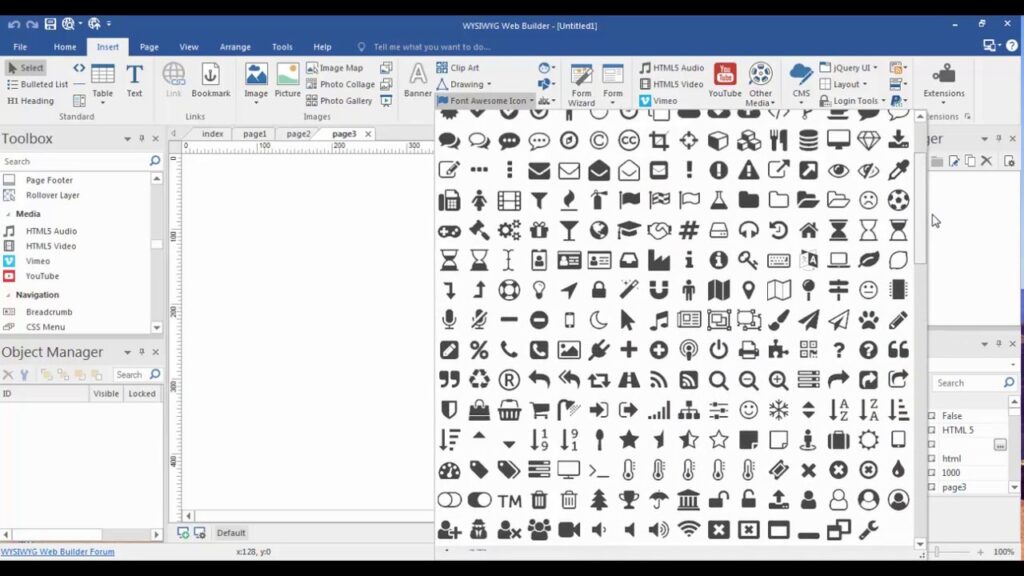Viewport: 1024px width, 576px height.
Task: Insert a Banner object
Action: pyautogui.click(x=417, y=81)
